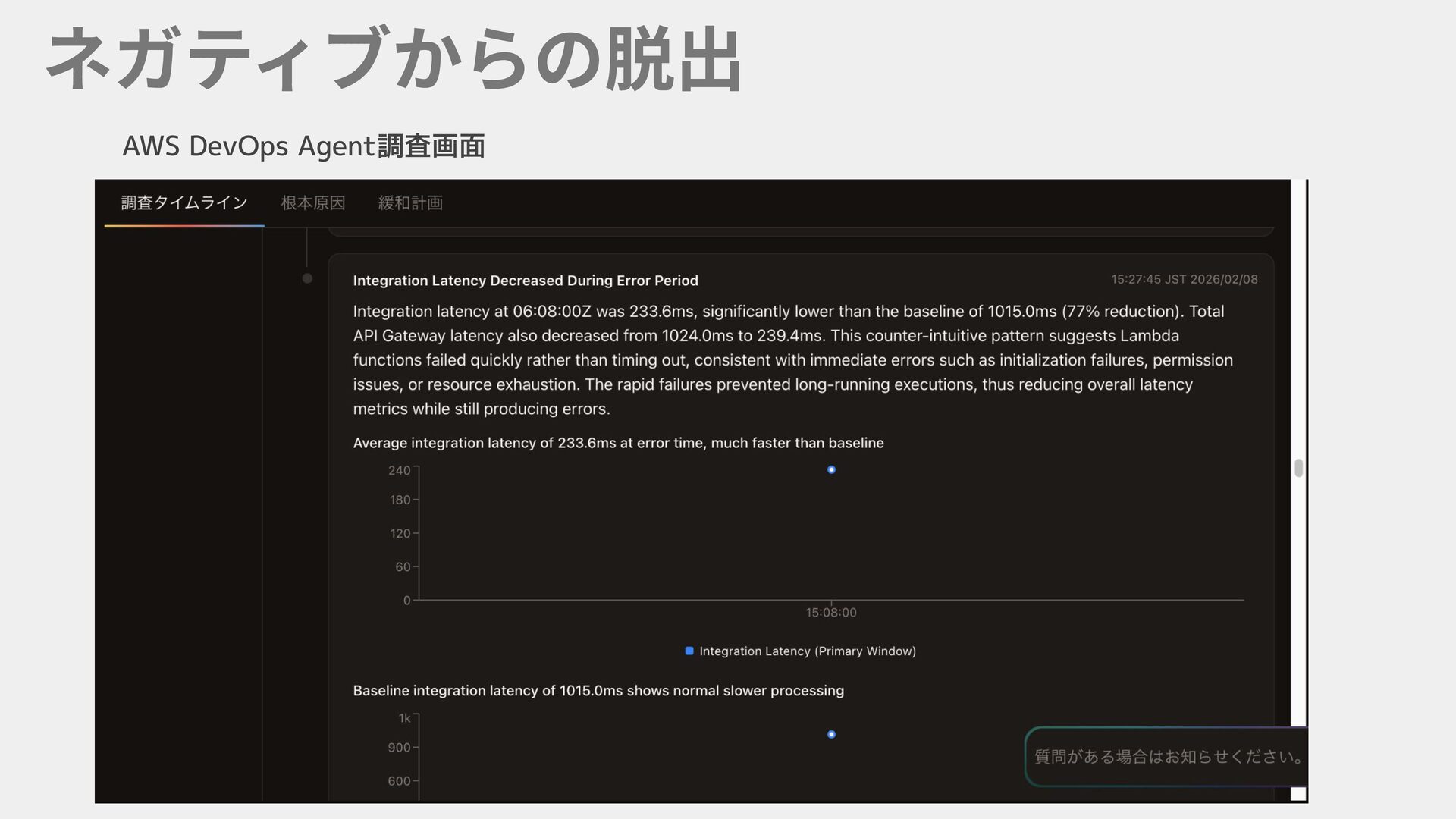Image resolution: width=1456 pixels, height=819 pixels.
Task: Click the timeline marker dot beside the finding card
Action: [x=307, y=278]
